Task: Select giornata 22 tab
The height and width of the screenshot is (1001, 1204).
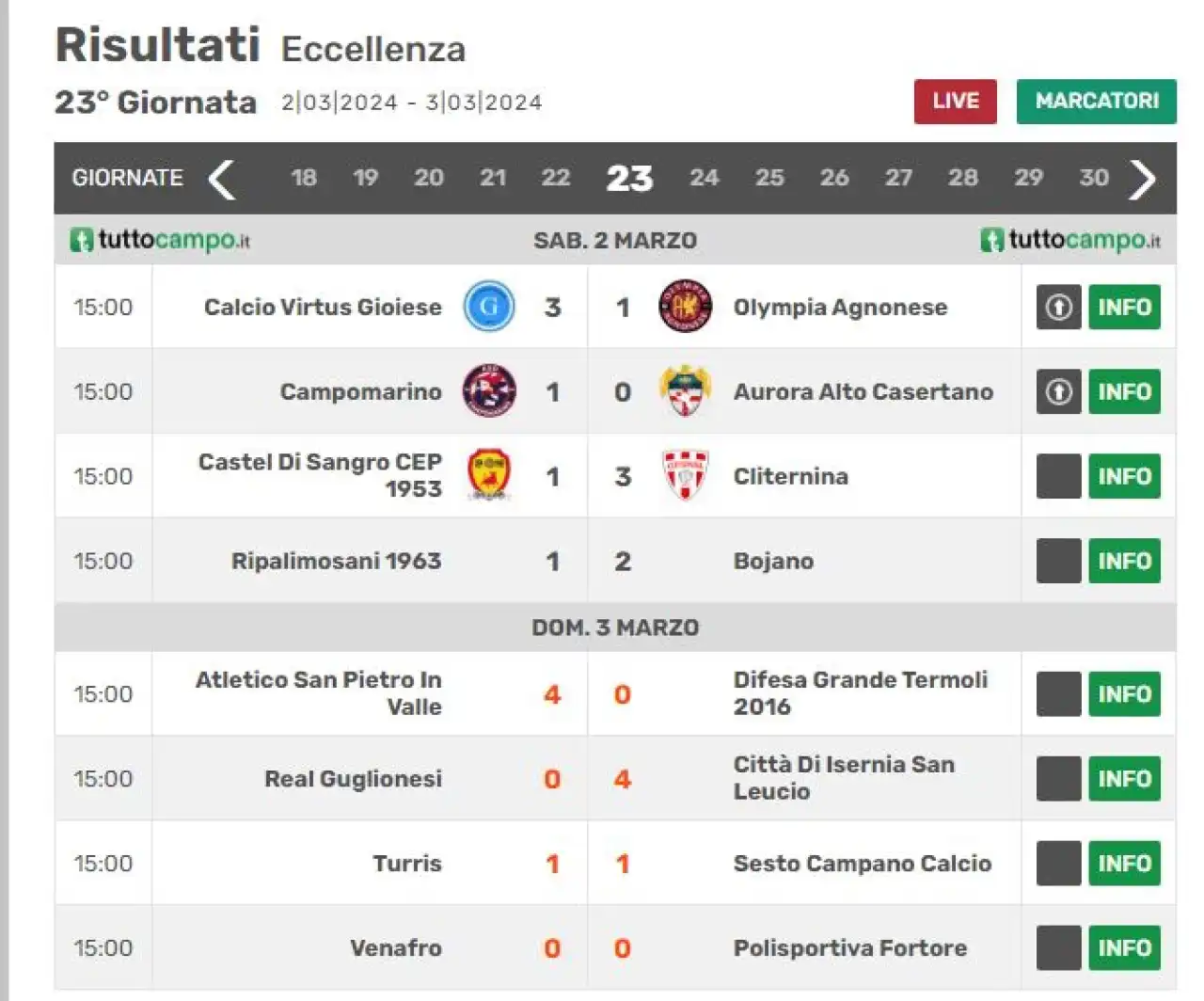Action: pos(555,178)
